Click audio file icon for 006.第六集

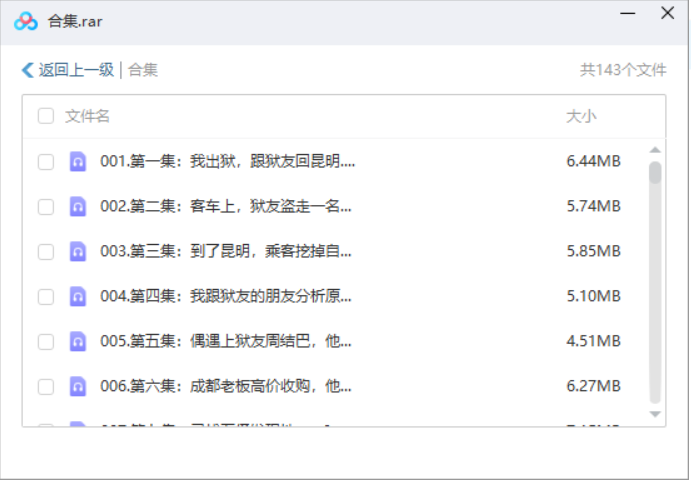point(78,386)
